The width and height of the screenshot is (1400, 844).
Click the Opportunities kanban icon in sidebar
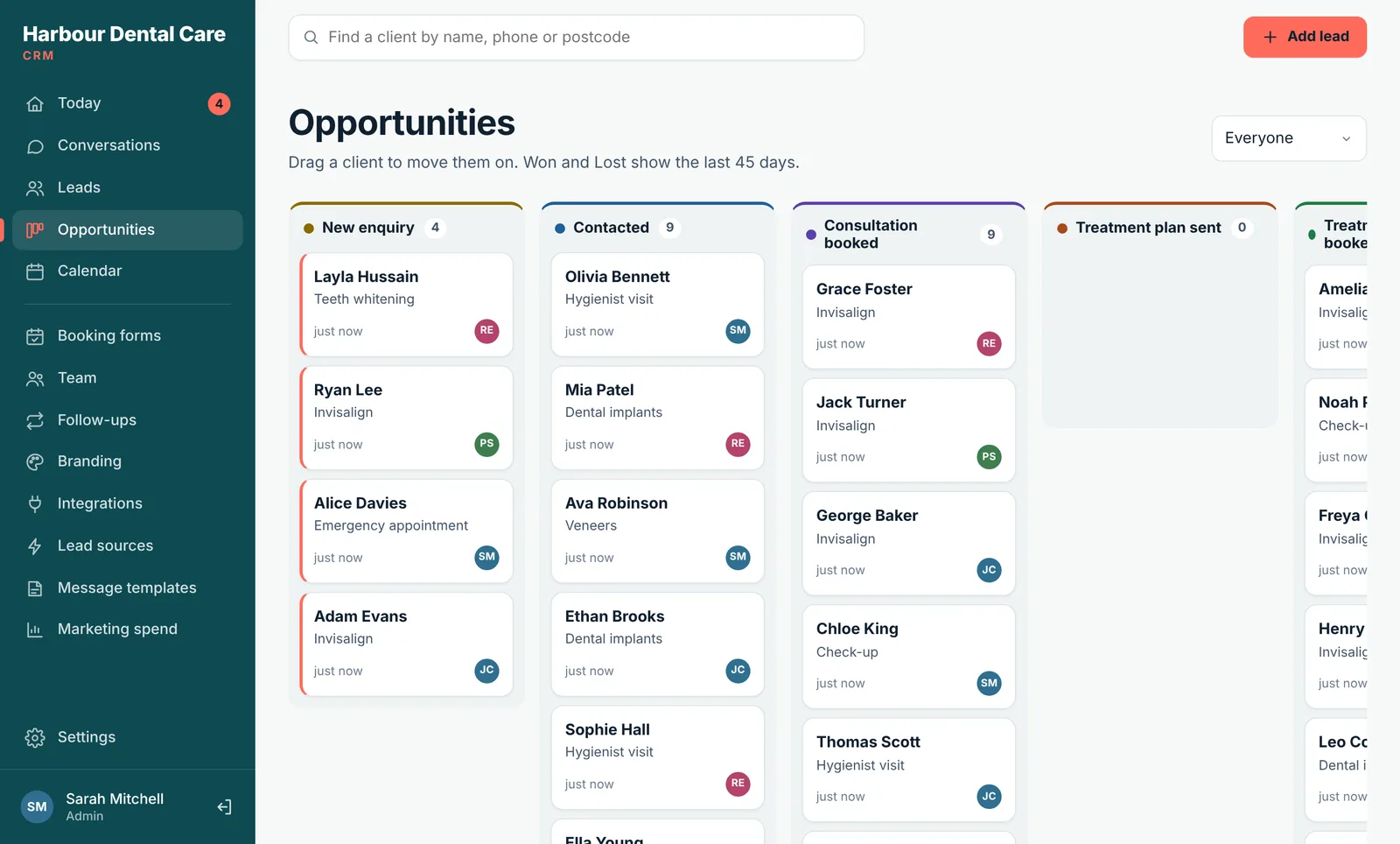(35, 230)
